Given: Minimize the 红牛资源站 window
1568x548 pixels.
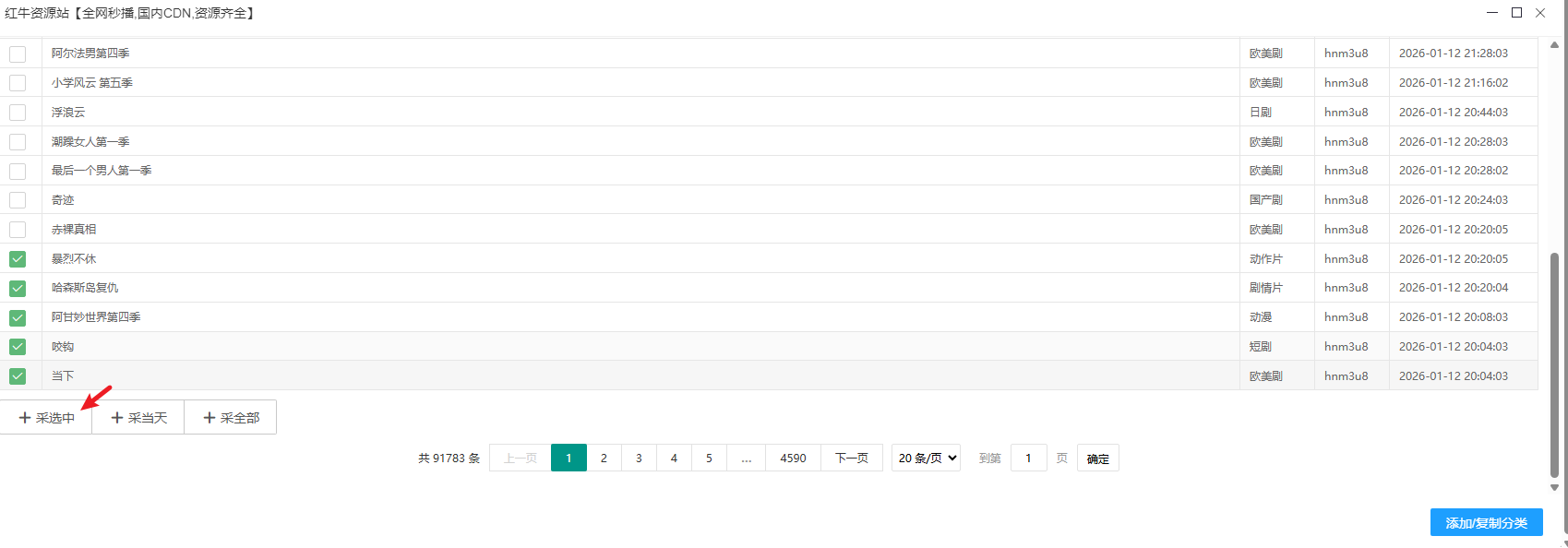Looking at the screenshot, I should tap(1492, 13).
